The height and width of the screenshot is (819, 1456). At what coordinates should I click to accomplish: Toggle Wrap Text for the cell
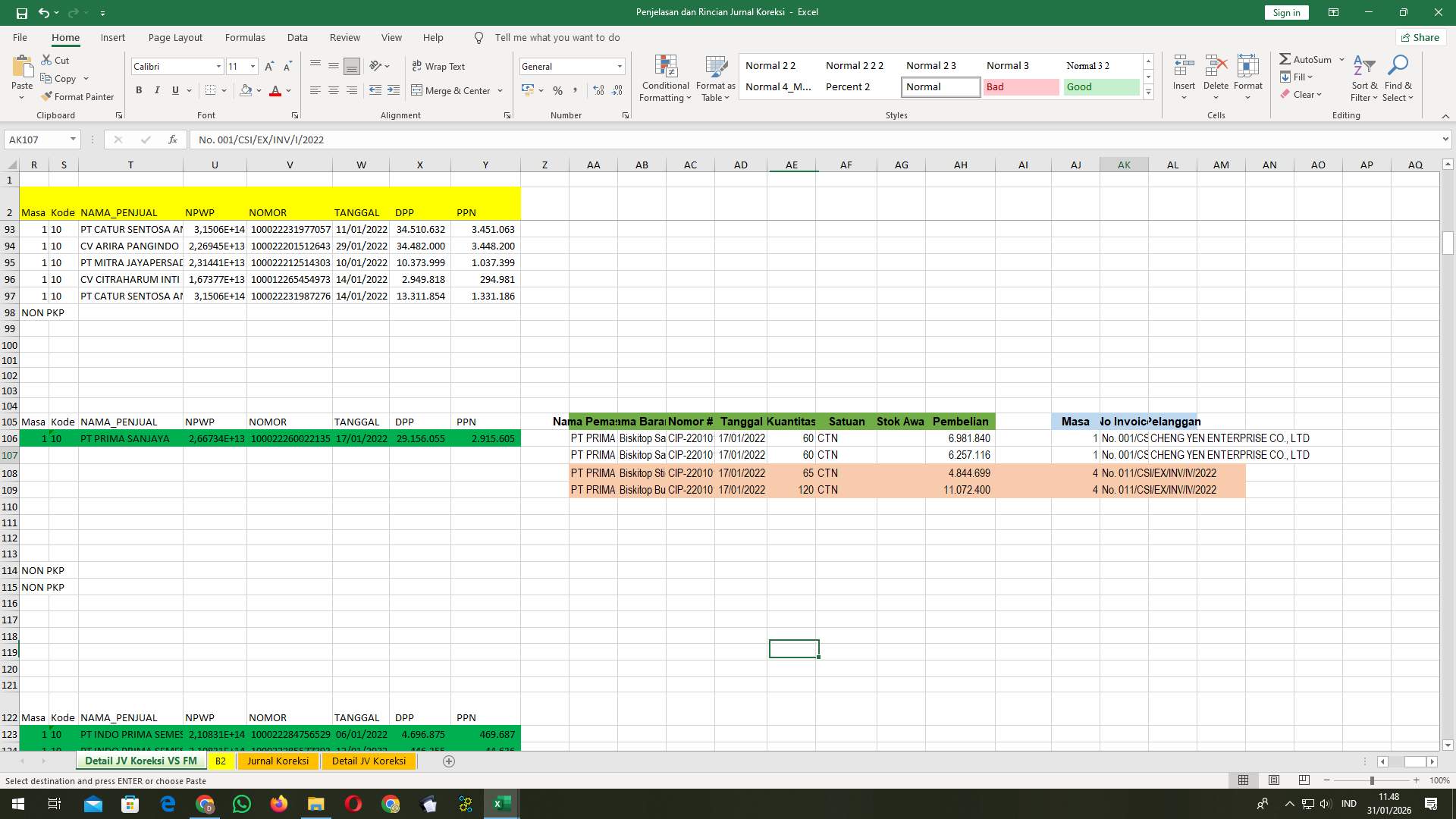(439, 66)
